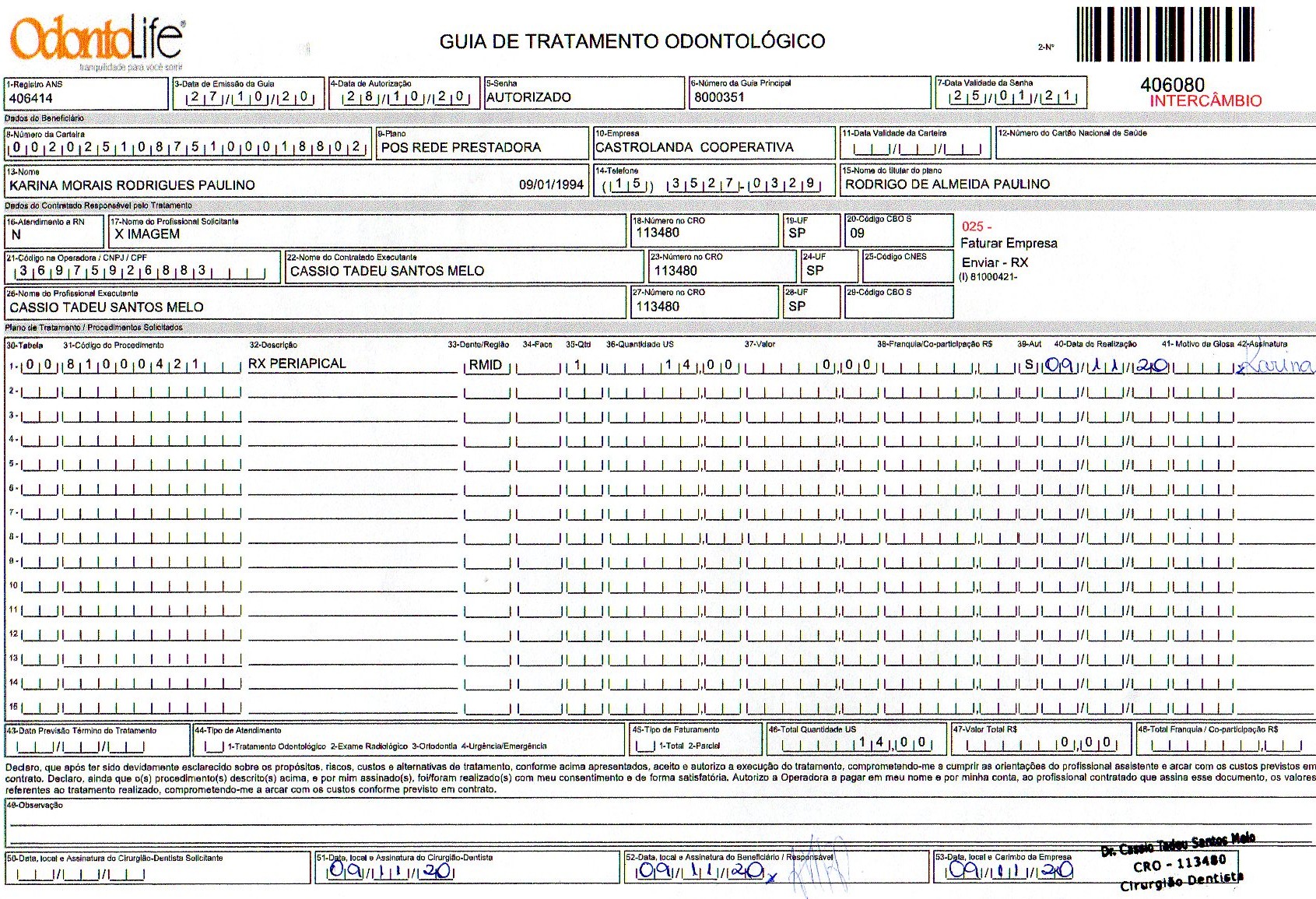Click the field 28 UF value 'SP'
The width and height of the screenshot is (1316, 899).
797,307
